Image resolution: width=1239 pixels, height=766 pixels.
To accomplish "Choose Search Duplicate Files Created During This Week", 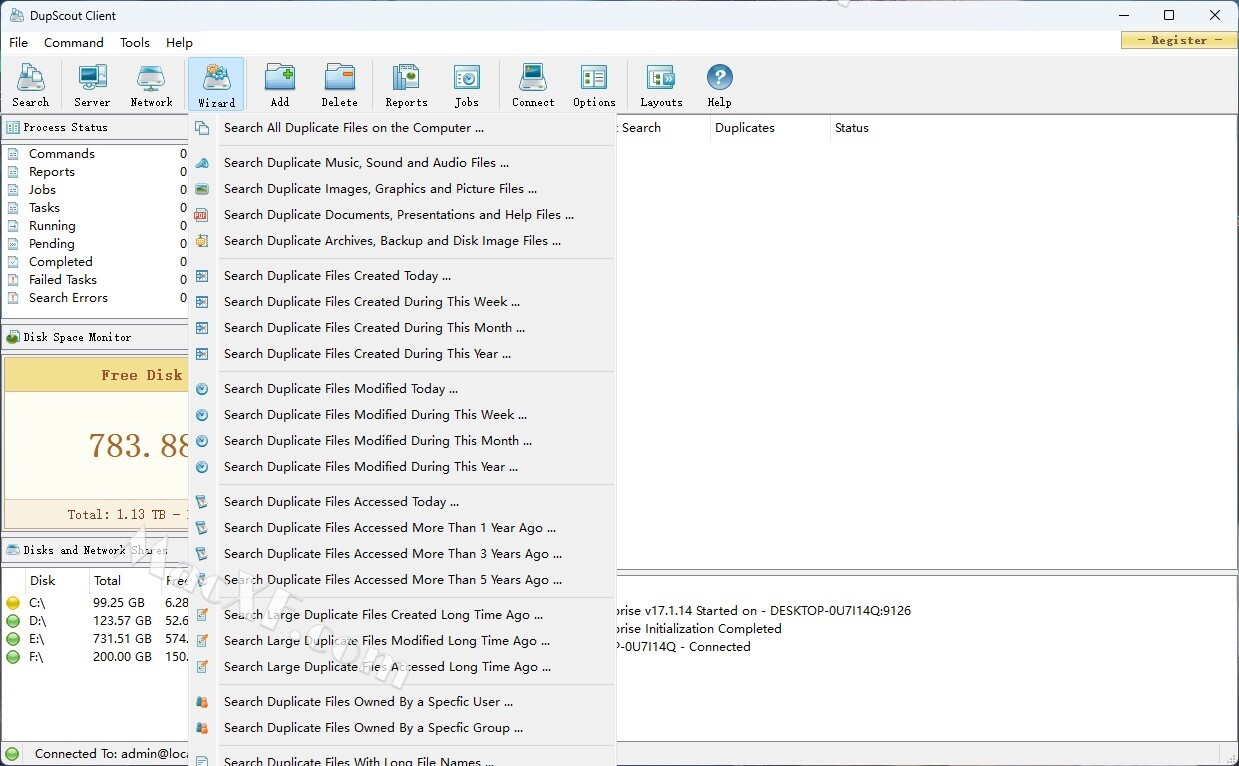I will pyautogui.click(x=402, y=302).
